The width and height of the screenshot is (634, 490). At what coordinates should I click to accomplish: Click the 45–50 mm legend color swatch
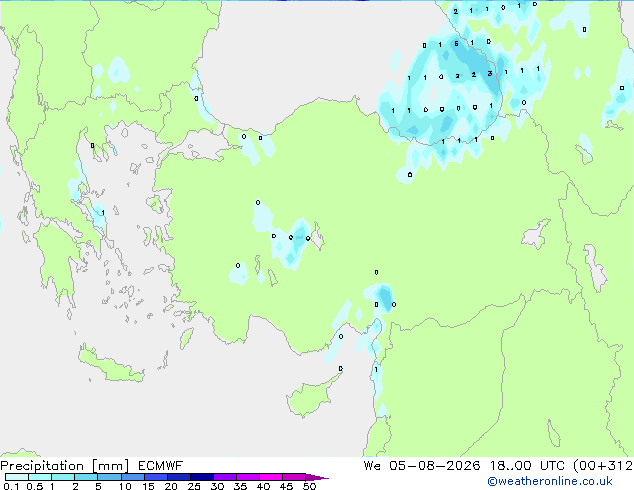(294, 477)
